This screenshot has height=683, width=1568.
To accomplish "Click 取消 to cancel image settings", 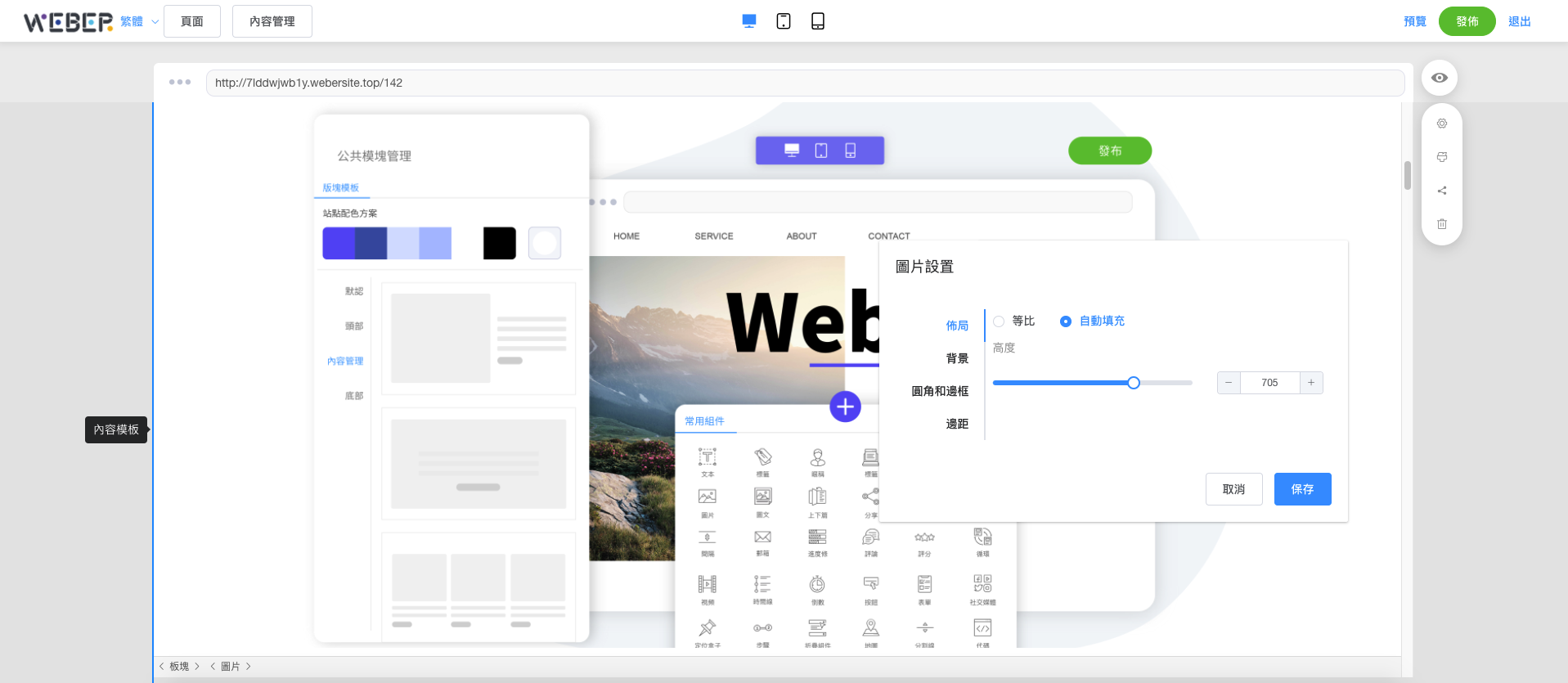I will (1234, 489).
